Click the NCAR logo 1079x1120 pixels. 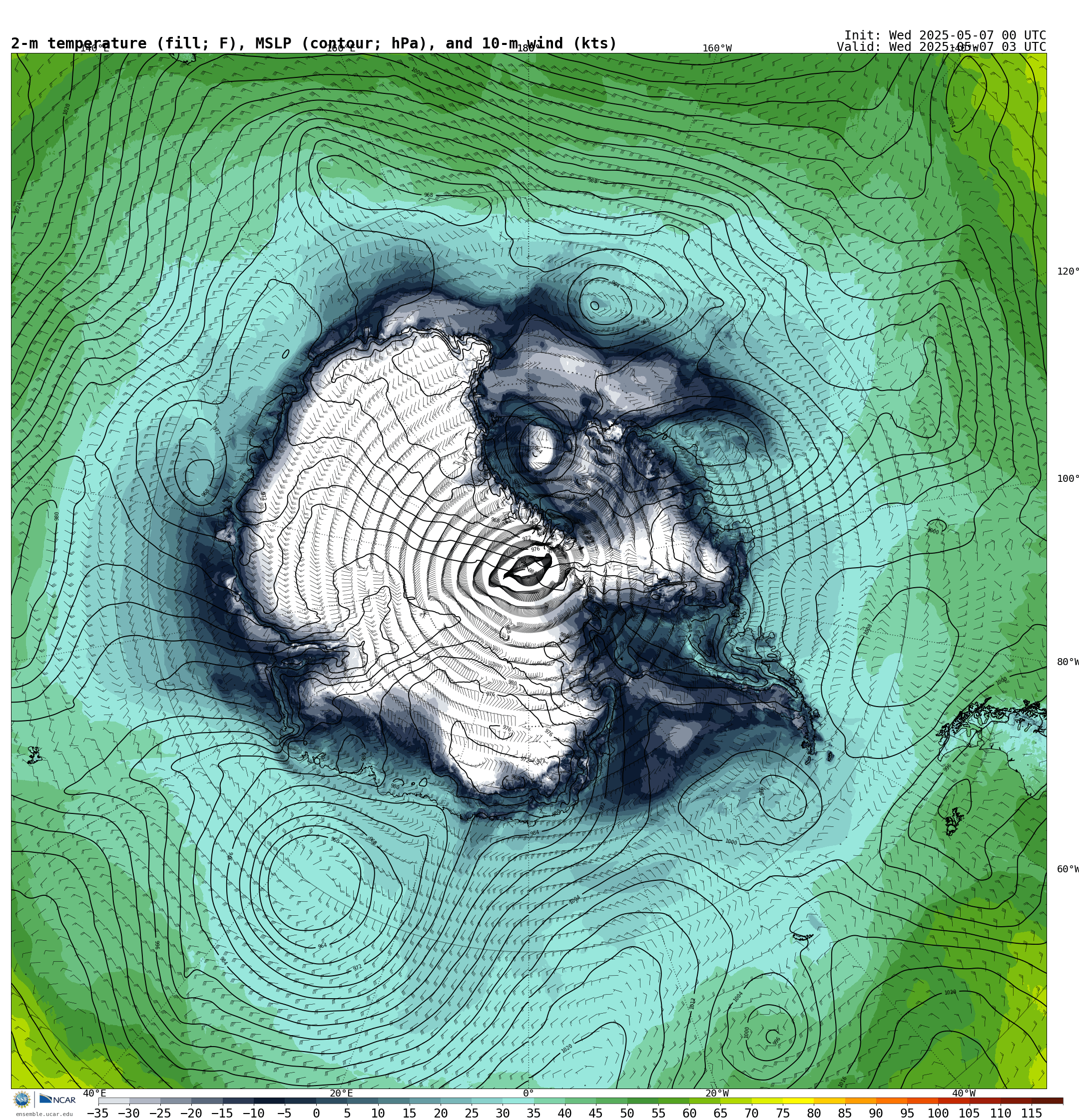[x=57, y=1100]
